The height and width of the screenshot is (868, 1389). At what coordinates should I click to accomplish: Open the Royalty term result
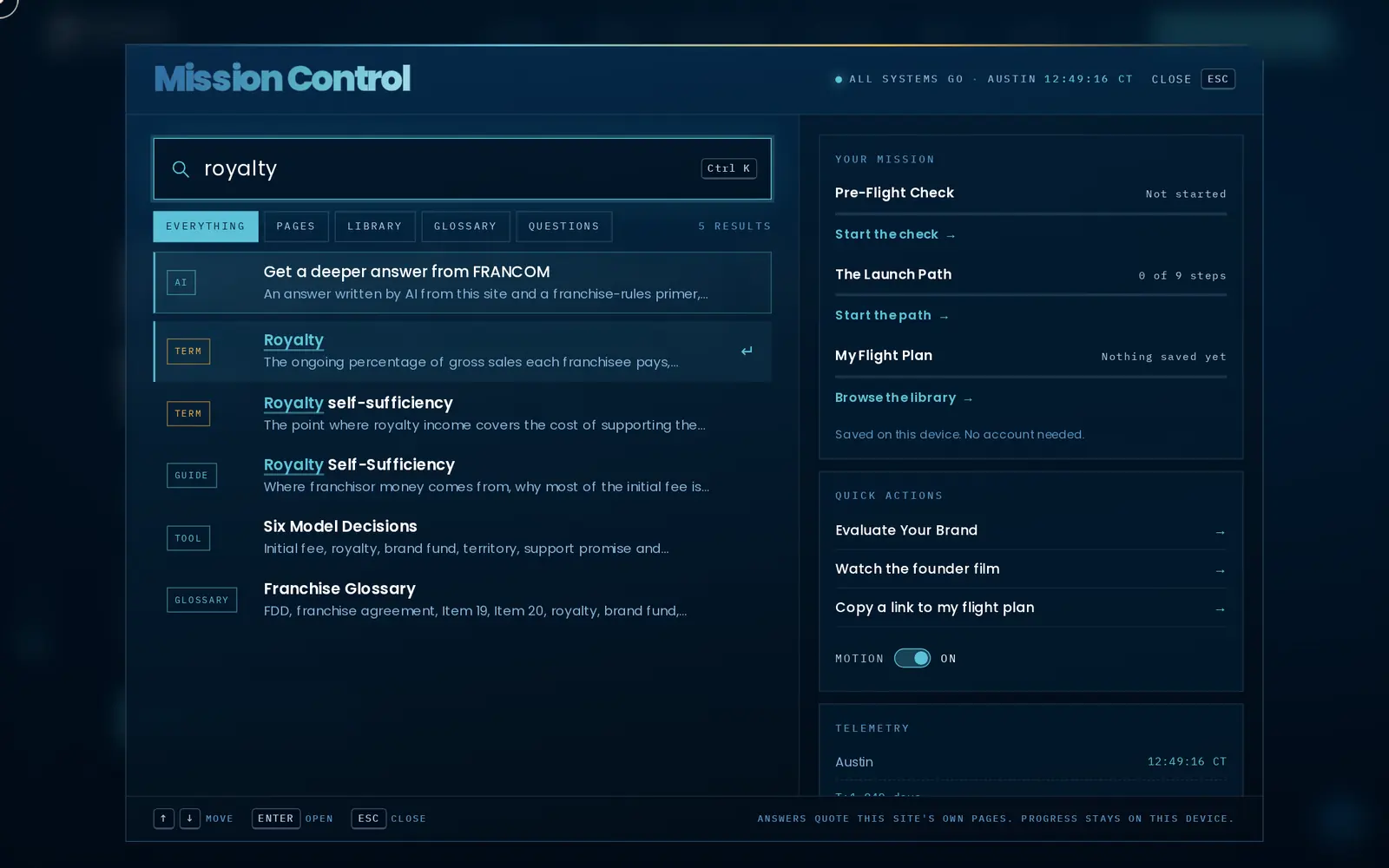(463, 352)
